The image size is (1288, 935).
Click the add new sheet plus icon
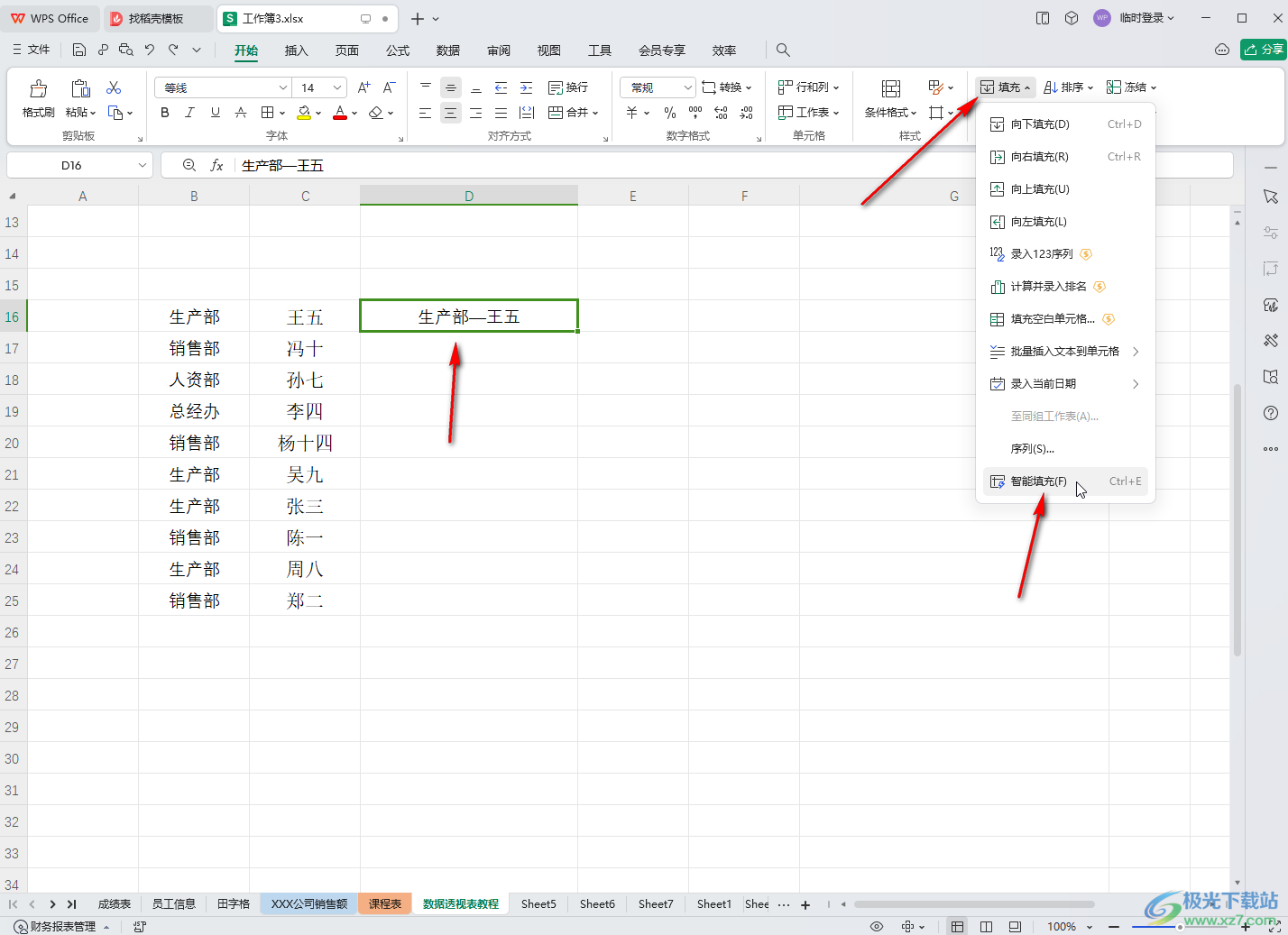tap(805, 904)
